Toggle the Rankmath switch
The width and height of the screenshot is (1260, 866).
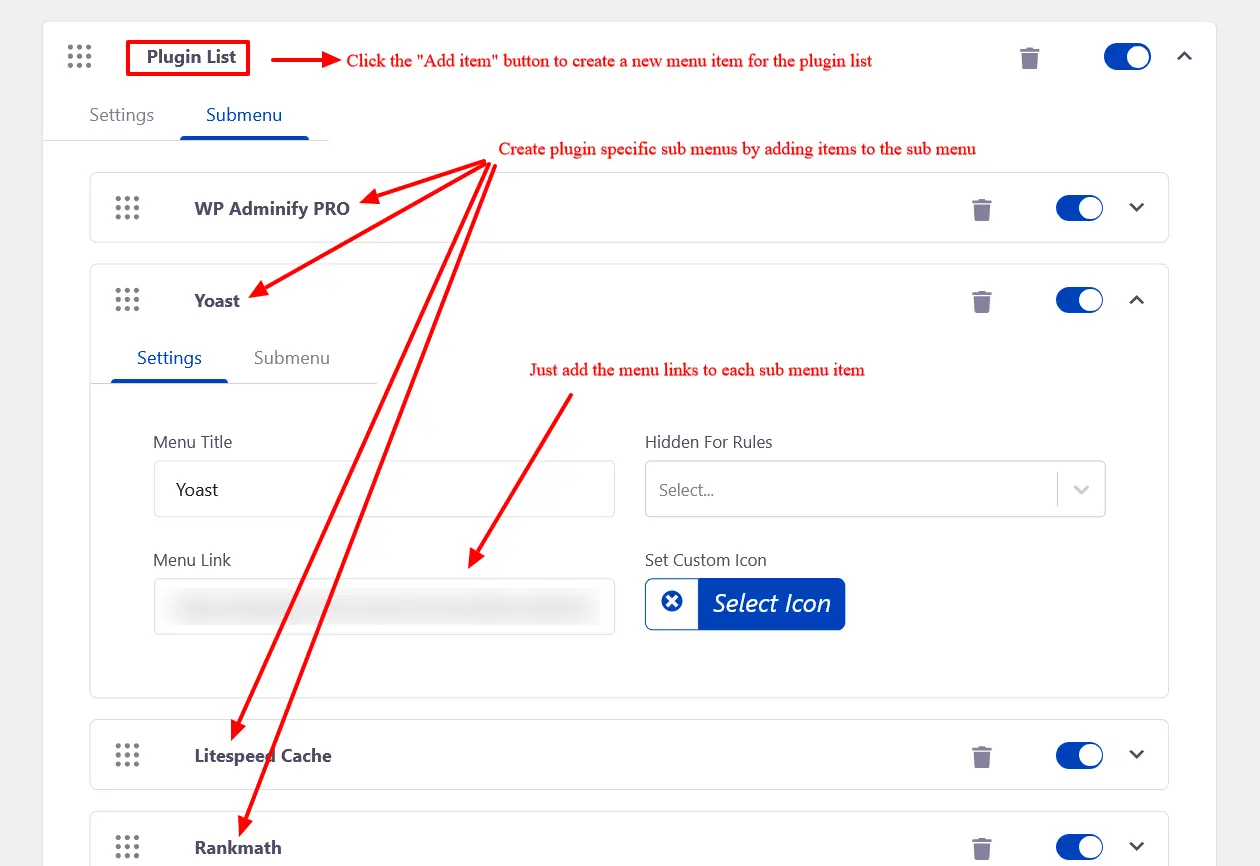(1079, 846)
